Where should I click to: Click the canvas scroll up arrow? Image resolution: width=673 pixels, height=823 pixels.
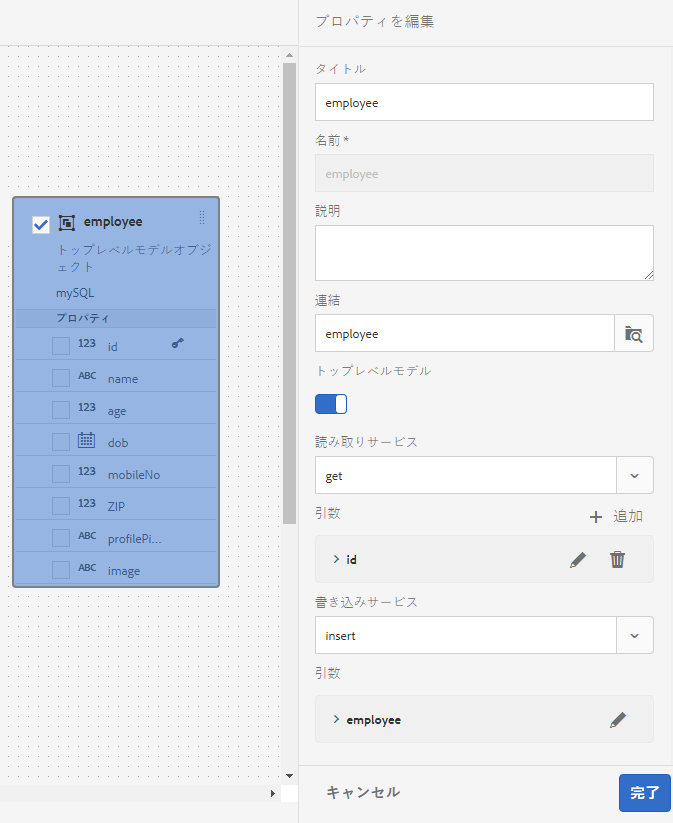[x=289, y=55]
